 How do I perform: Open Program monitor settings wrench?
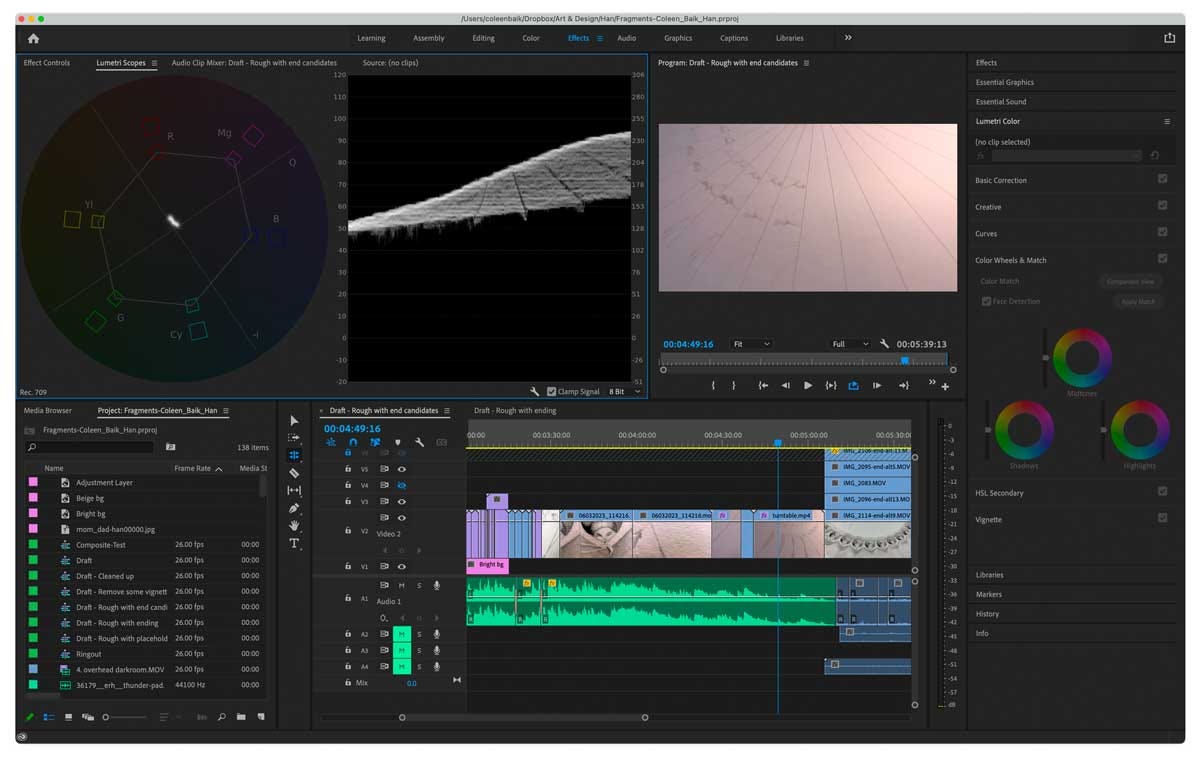(x=884, y=344)
